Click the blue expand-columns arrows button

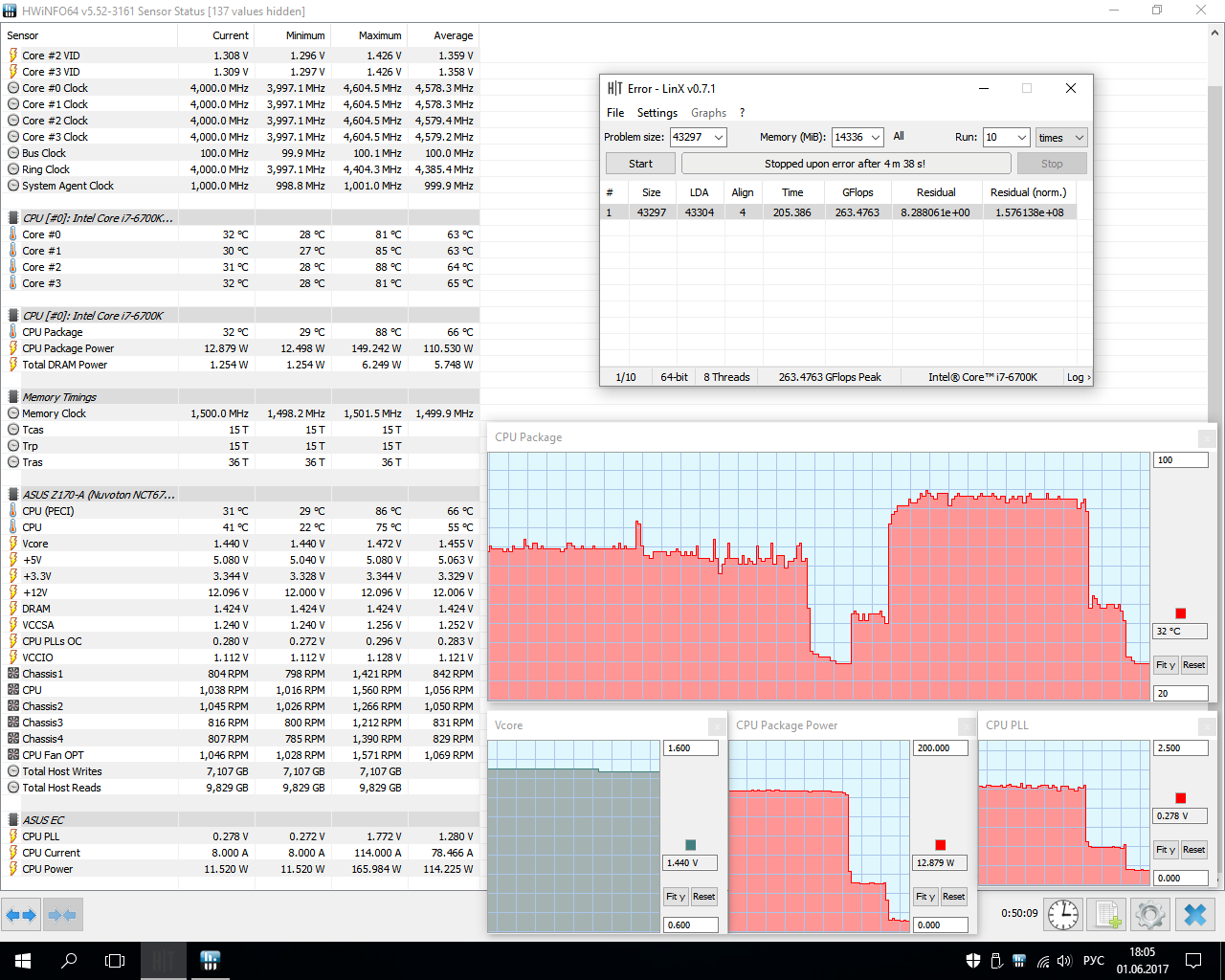(x=21, y=915)
